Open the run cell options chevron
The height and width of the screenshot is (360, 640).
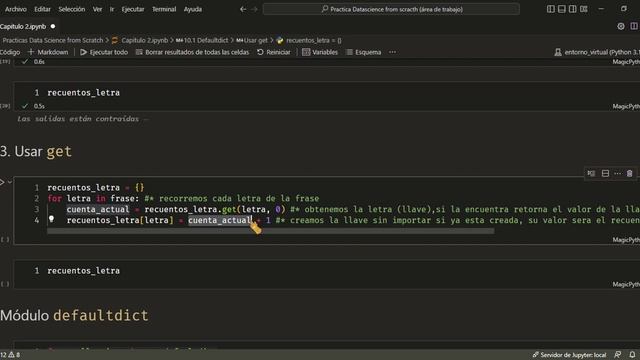click(x=10, y=182)
